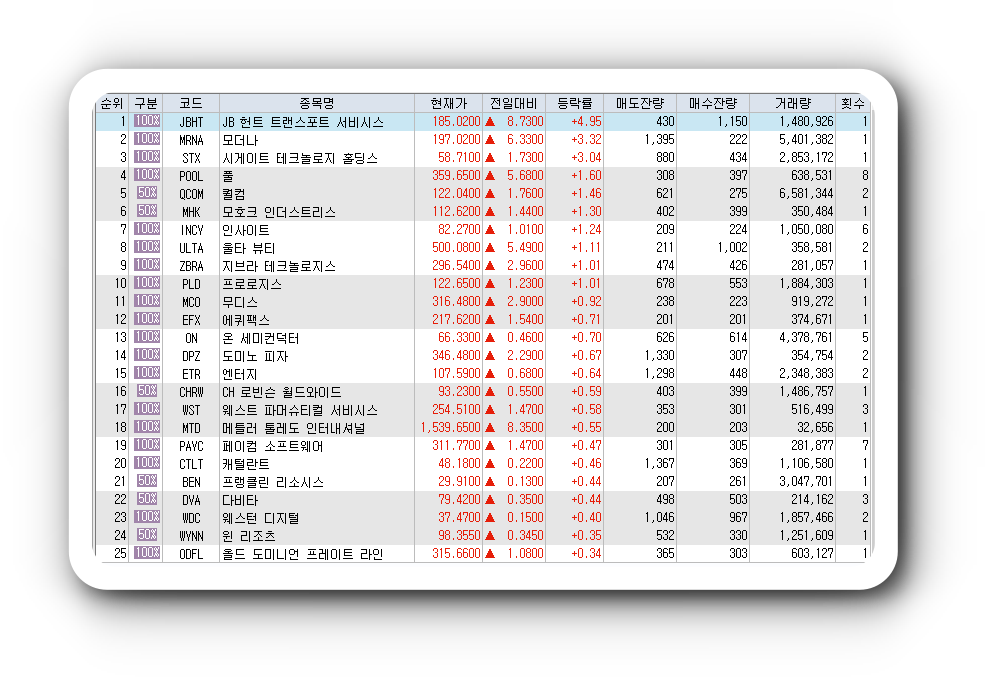Viewport: 985px width, 677px height.
Task: Select the EFX code cell
Action: click(191, 320)
